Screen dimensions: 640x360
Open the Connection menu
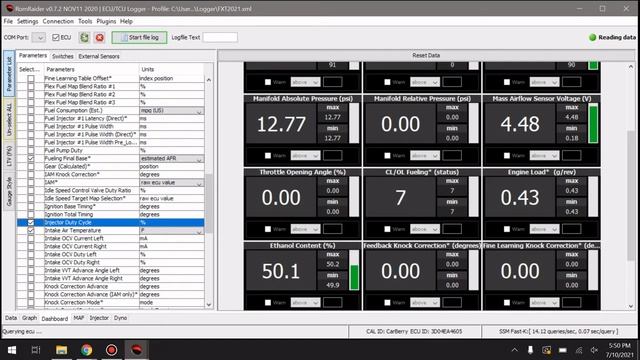(58, 21)
